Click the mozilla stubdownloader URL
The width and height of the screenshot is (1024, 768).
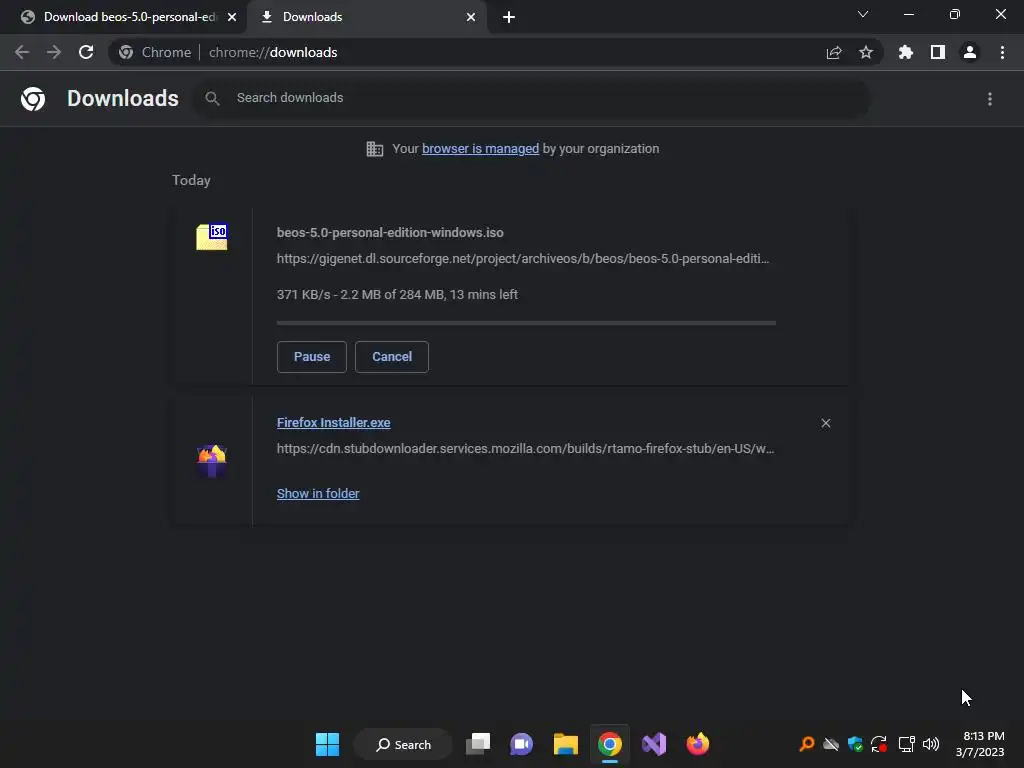[525, 449]
